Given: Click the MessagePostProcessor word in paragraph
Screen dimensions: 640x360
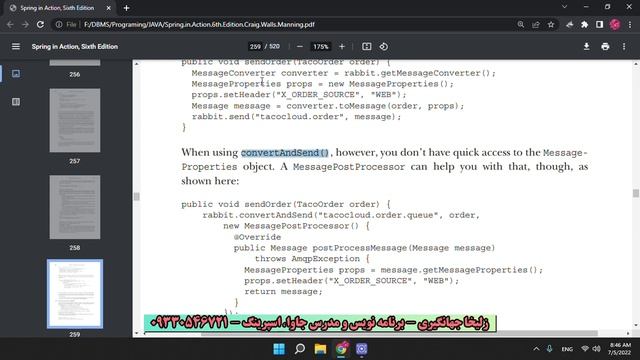Looking at the screenshot, I should point(349,167).
